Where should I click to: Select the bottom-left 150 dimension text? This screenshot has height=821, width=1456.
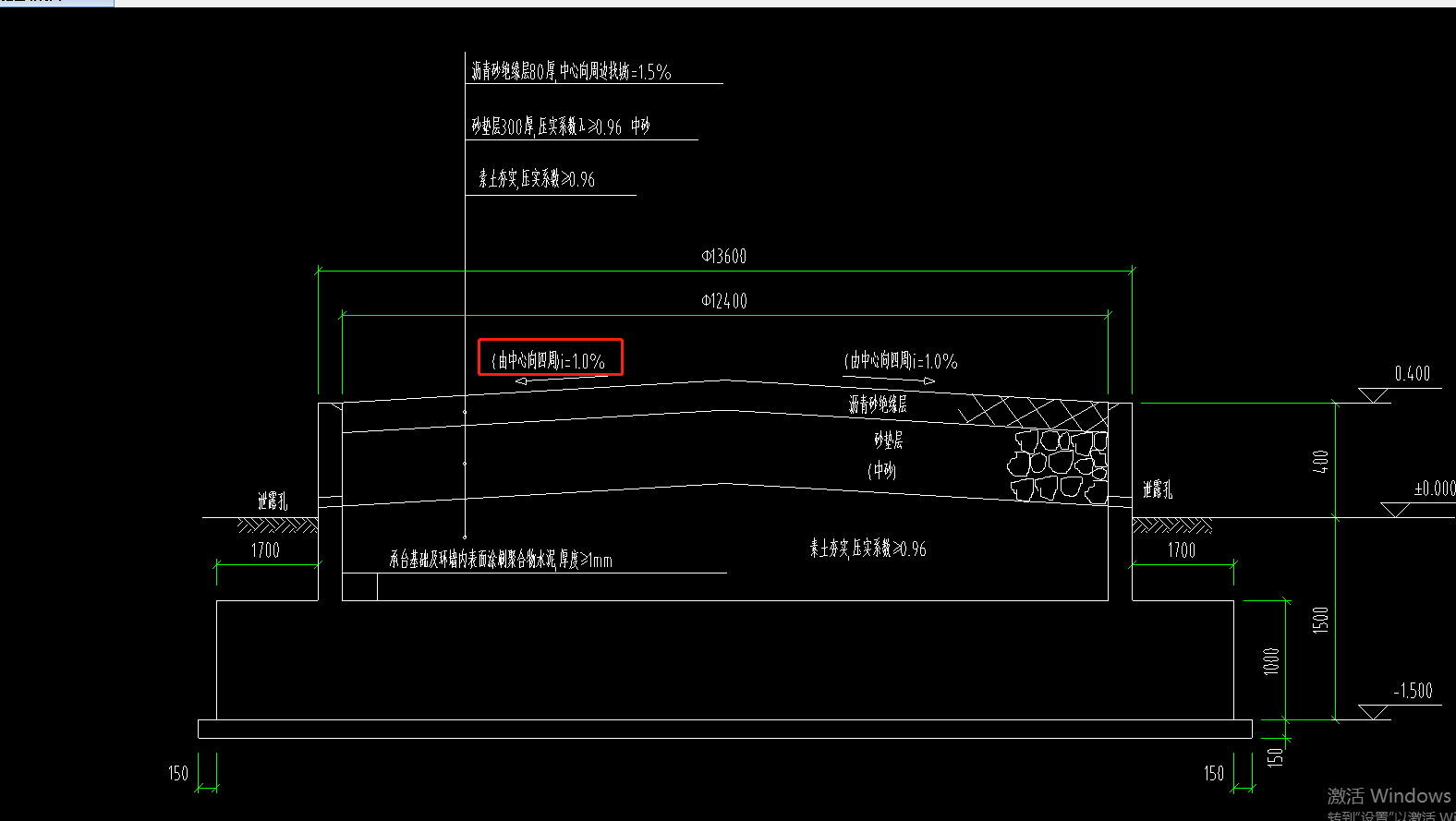click(178, 773)
